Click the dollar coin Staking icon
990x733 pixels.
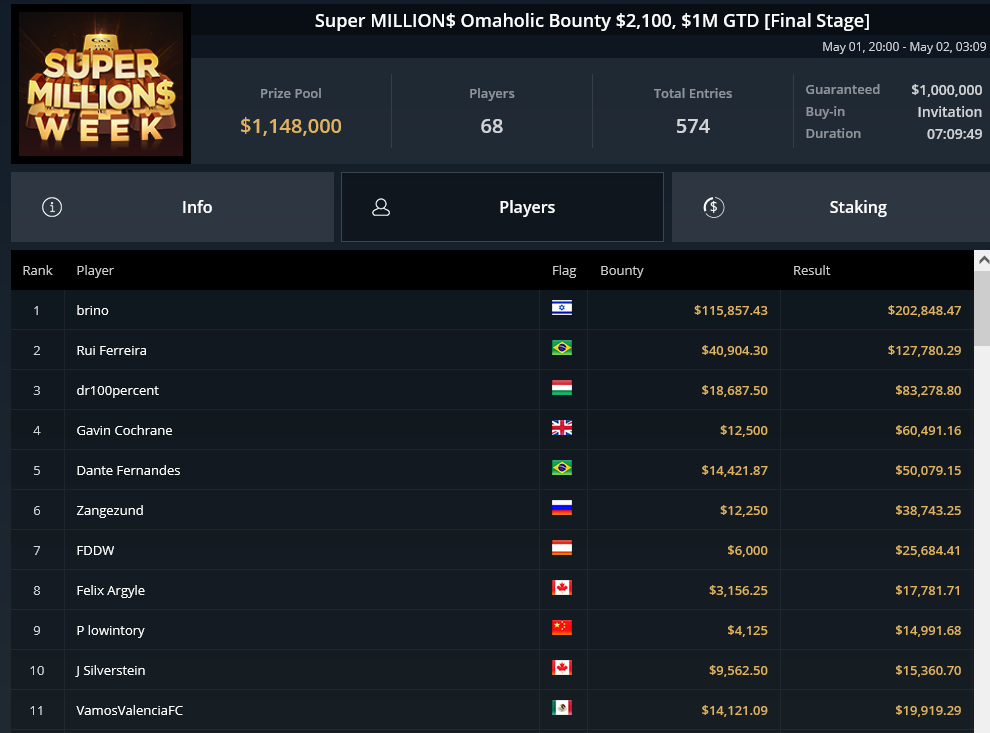713,207
